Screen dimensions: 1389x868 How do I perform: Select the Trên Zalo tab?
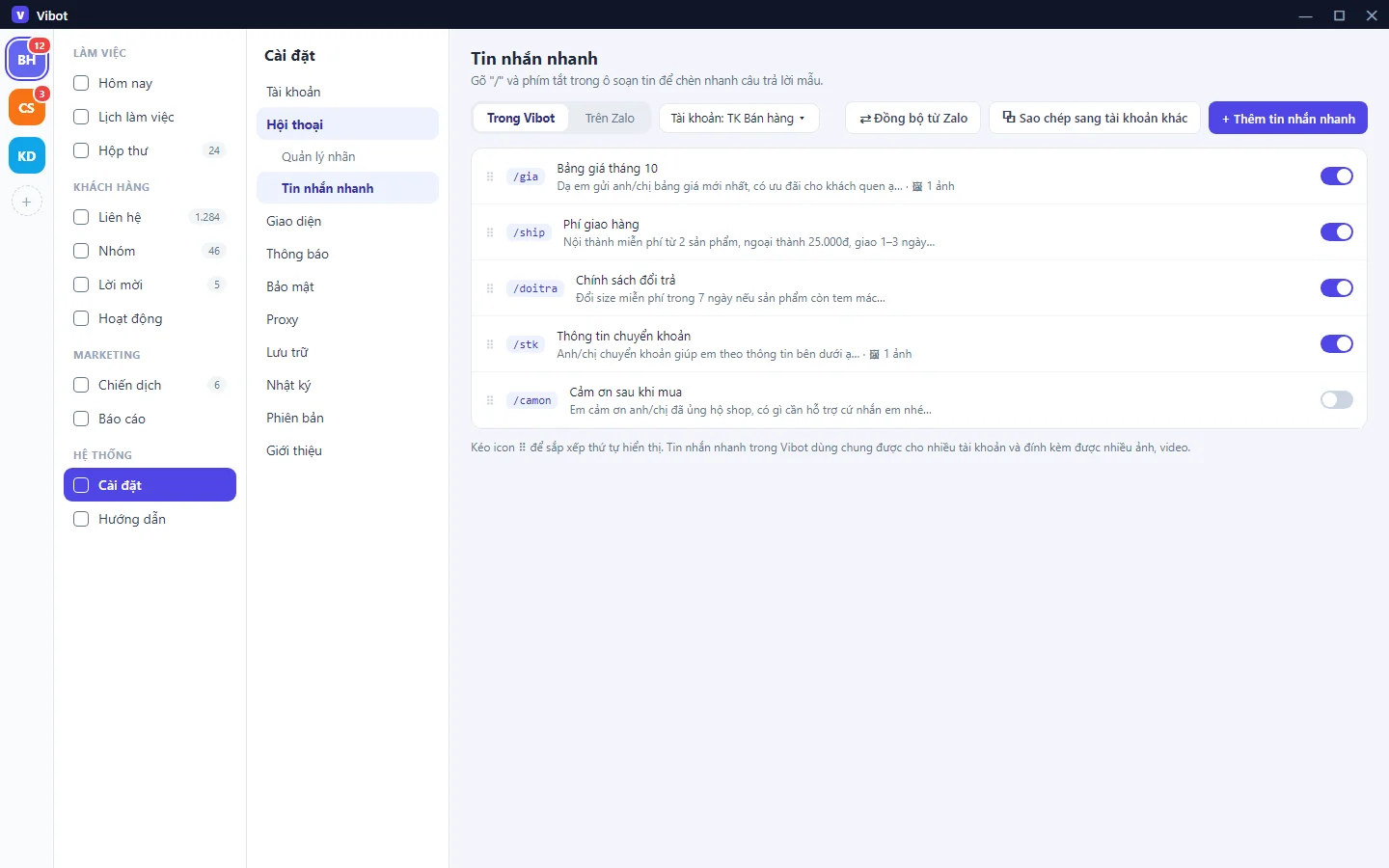(610, 119)
